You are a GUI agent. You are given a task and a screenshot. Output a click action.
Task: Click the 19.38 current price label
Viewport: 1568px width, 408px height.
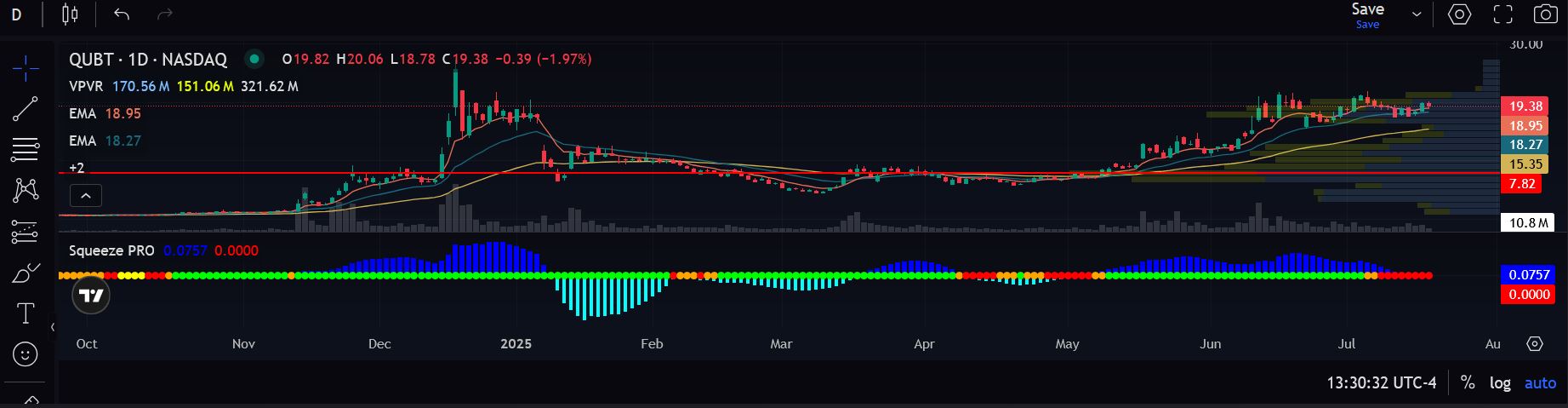[x=1525, y=106]
